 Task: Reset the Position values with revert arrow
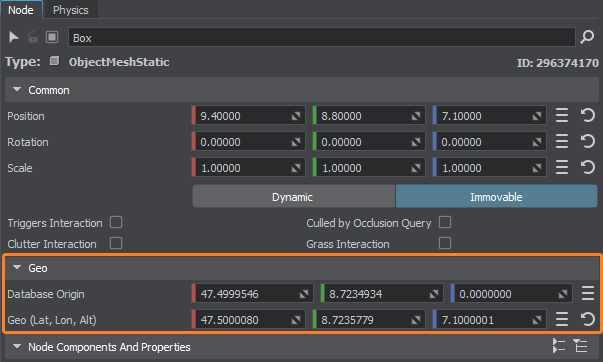(587, 115)
